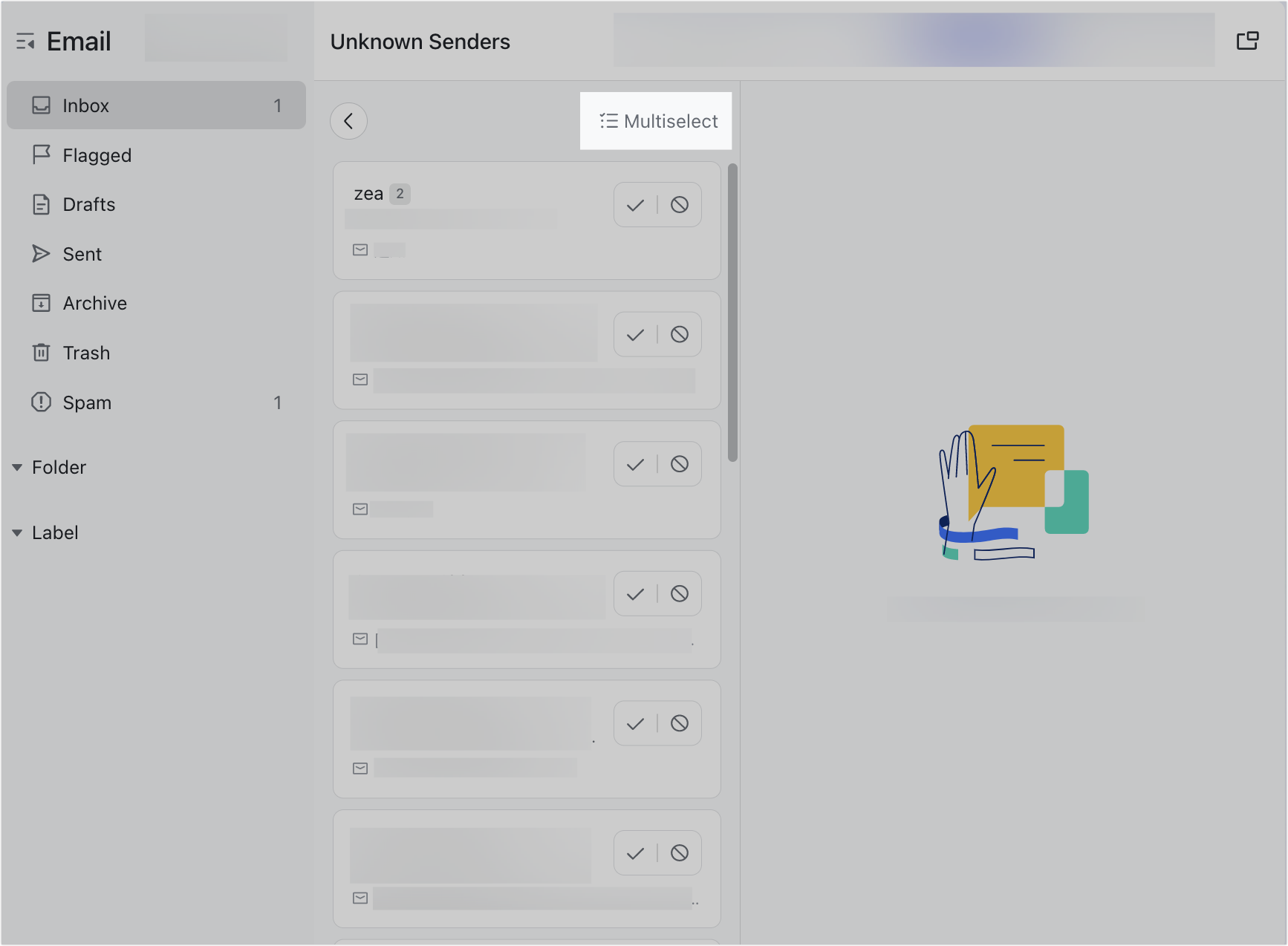Image resolution: width=1288 pixels, height=946 pixels.
Task: Open the Trash folder
Action: click(156, 353)
